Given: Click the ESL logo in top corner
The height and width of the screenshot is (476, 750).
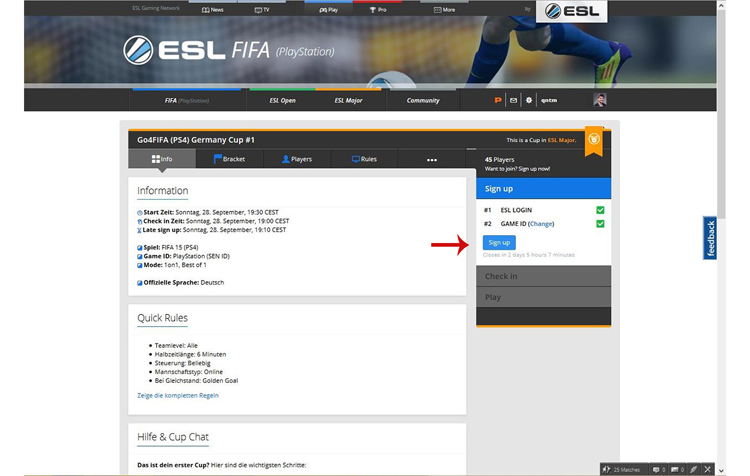Looking at the screenshot, I should click(x=572, y=11).
